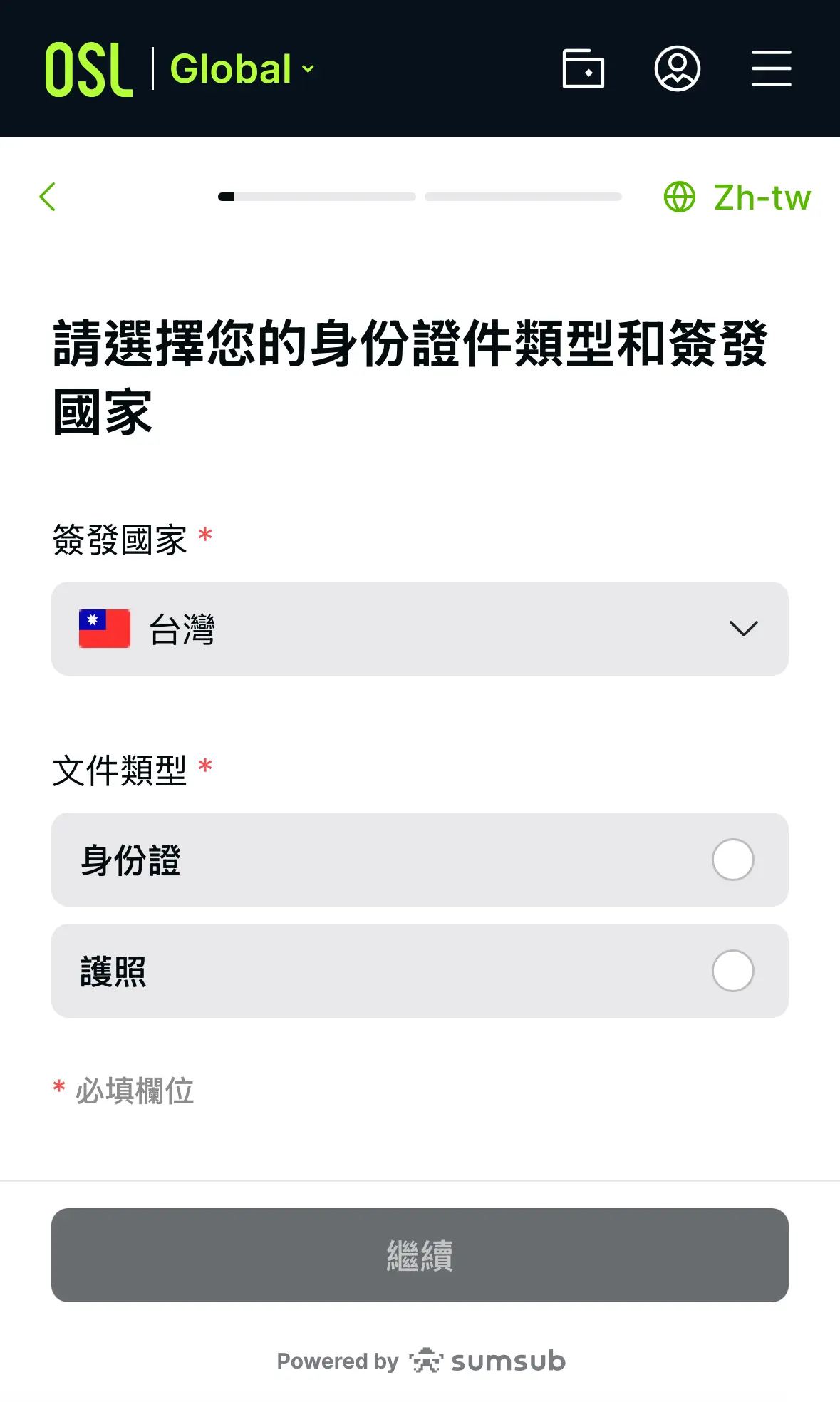Click the Sumsub logo
840x1402 pixels.
pyautogui.click(x=488, y=1361)
